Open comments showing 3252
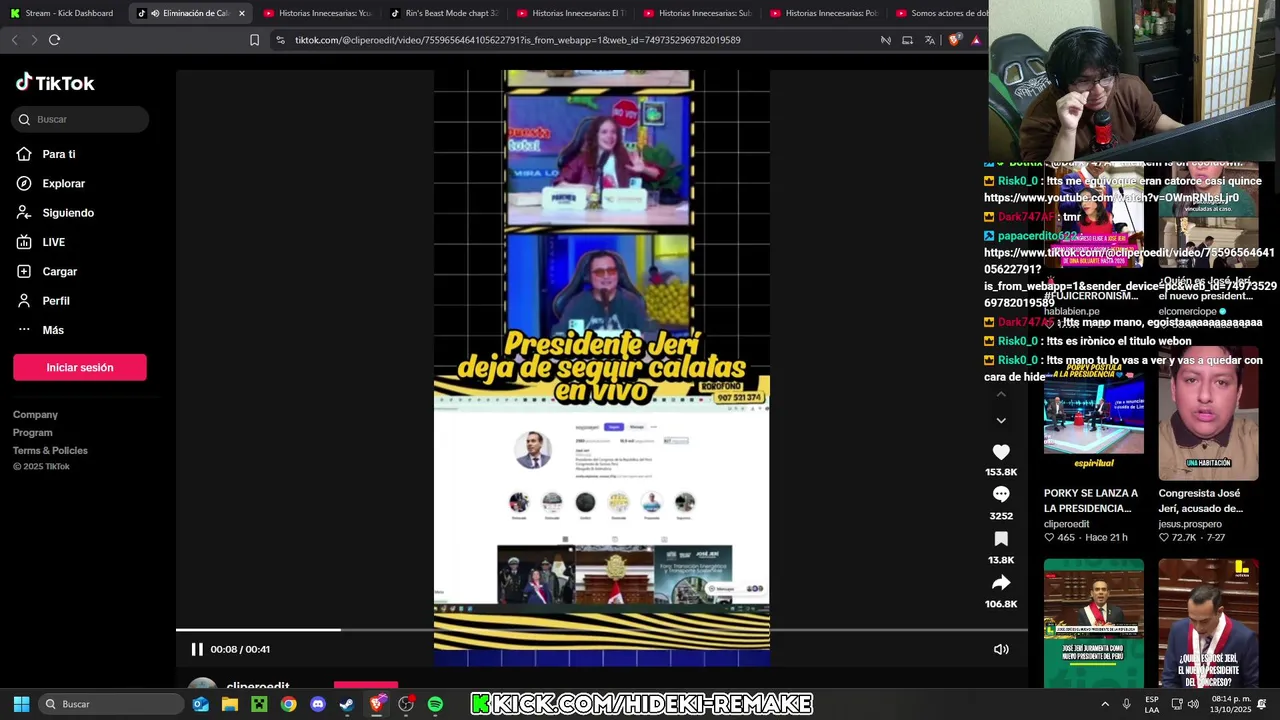This screenshot has height=720, width=1280. [x=1001, y=495]
